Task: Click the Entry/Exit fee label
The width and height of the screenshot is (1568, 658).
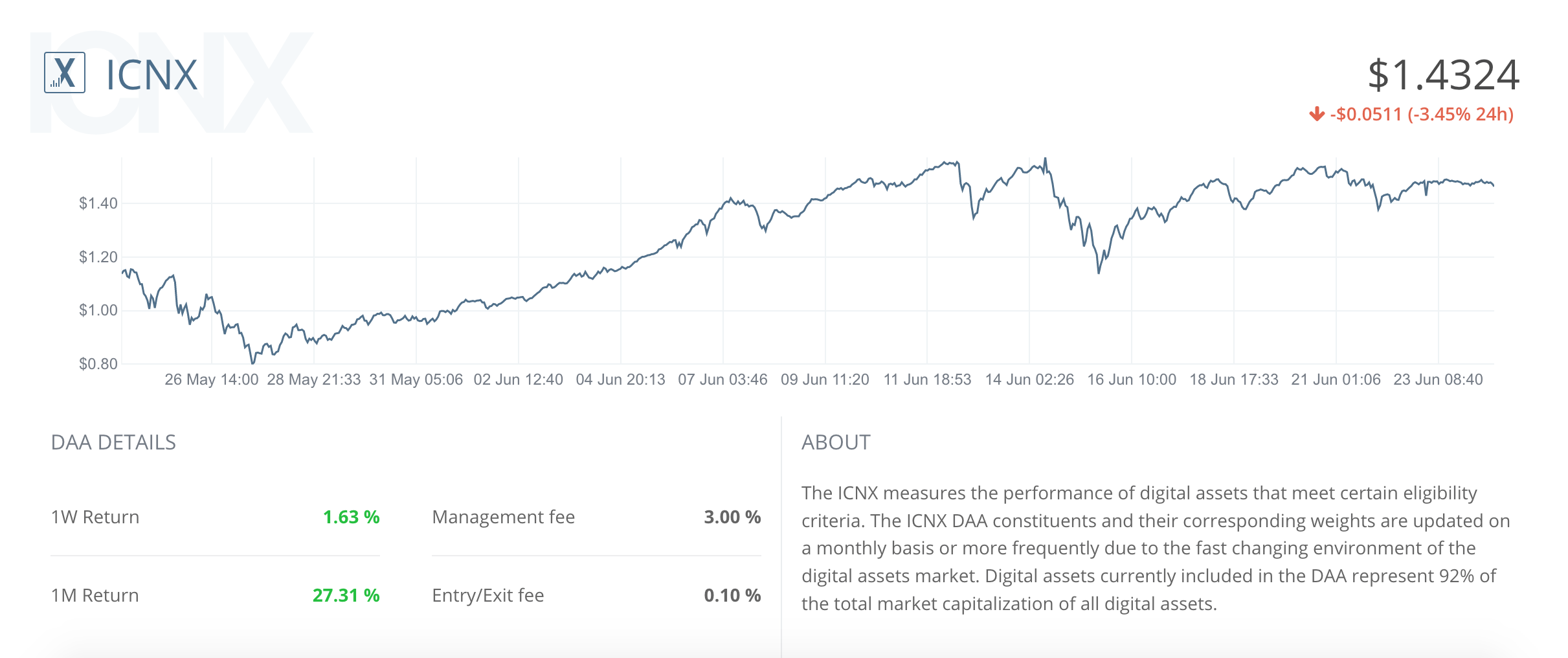Action: [x=487, y=595]
